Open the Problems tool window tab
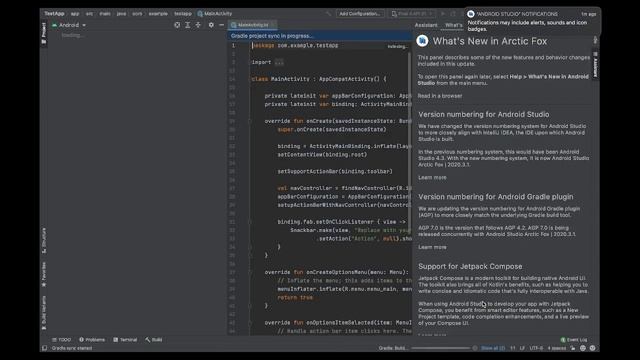This screenshot has height=360, width=640. [x=92, y=340]
